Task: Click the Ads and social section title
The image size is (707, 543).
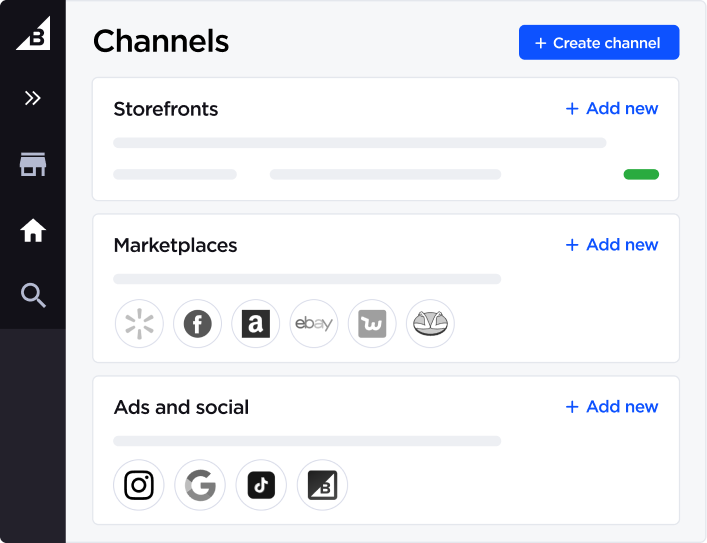Action: click(x=181, y=407)
